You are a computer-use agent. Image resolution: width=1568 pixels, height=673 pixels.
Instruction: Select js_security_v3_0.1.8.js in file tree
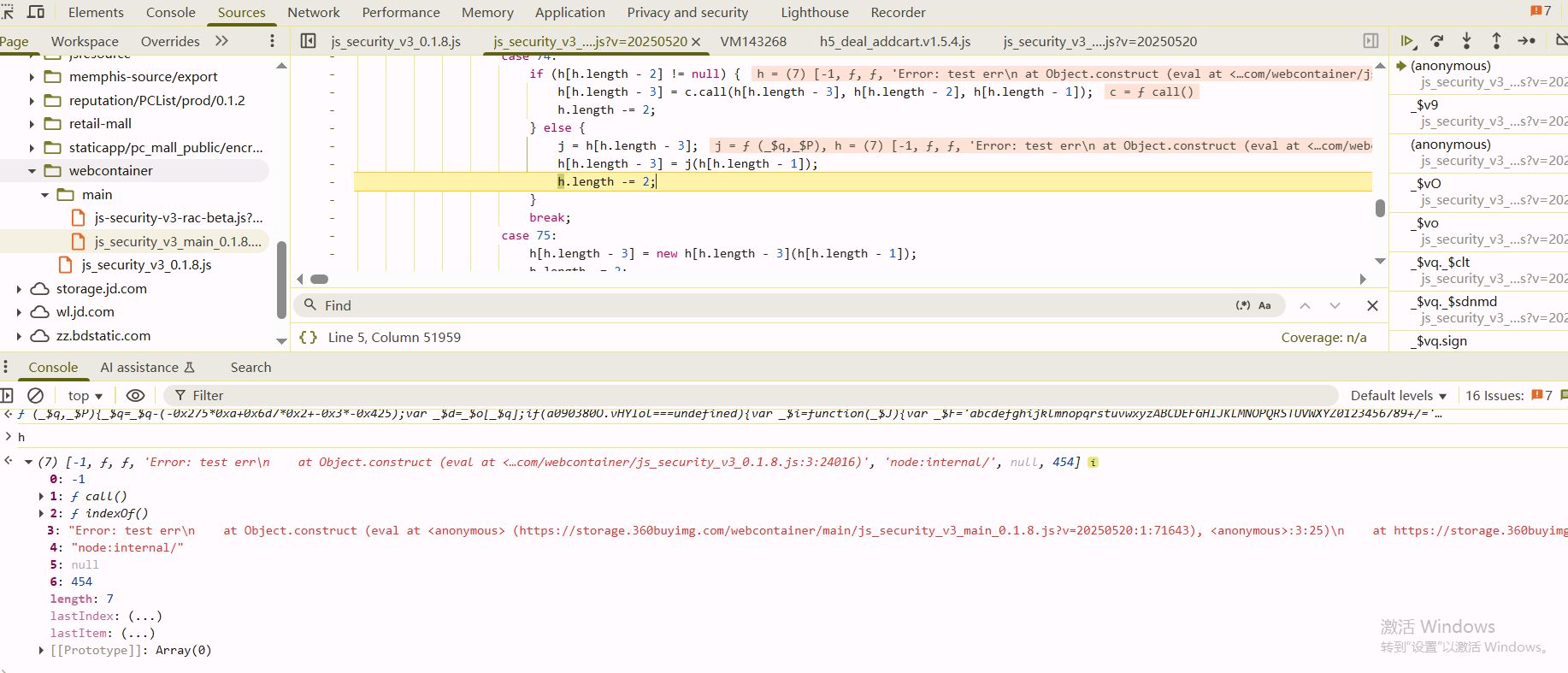coord(146,265)
